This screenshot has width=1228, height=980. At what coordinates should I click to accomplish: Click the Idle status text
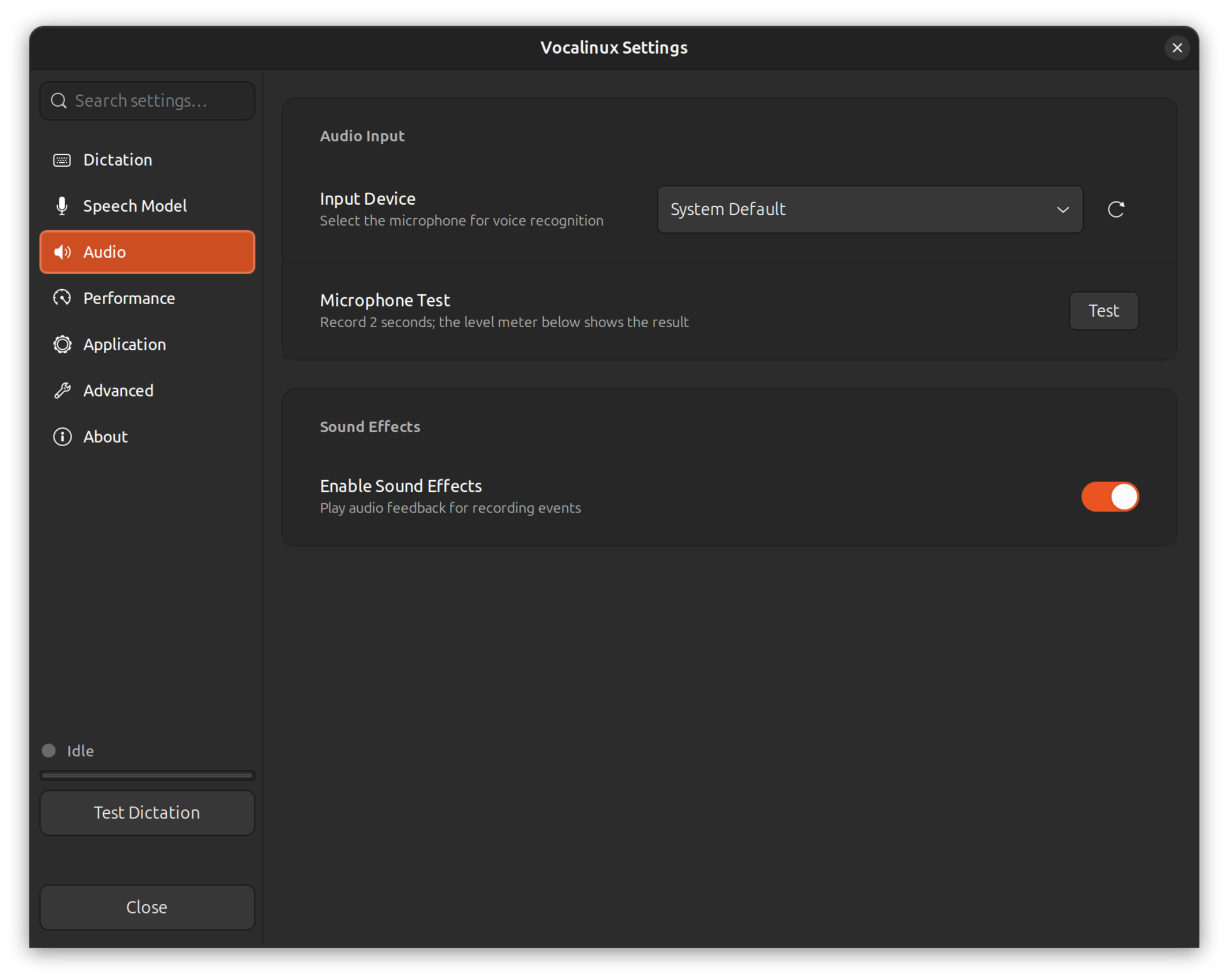80,751
